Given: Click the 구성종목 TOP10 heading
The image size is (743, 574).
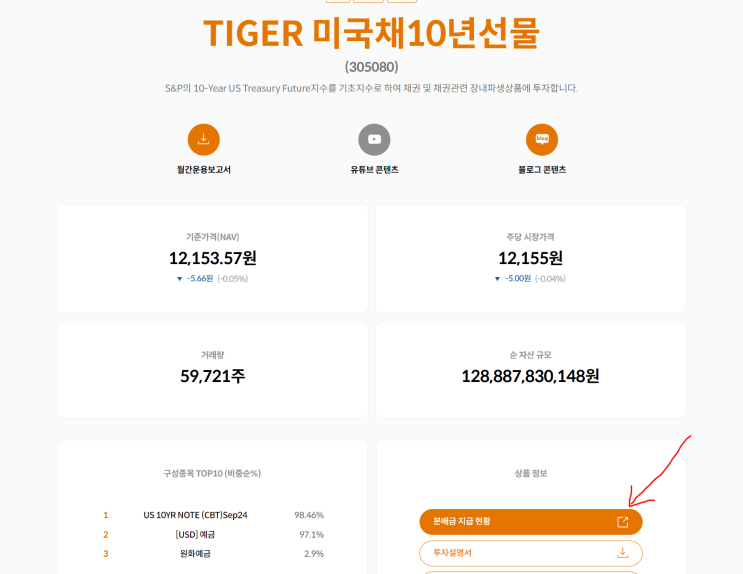Looking at the screenshot, I should coord(212,473).
